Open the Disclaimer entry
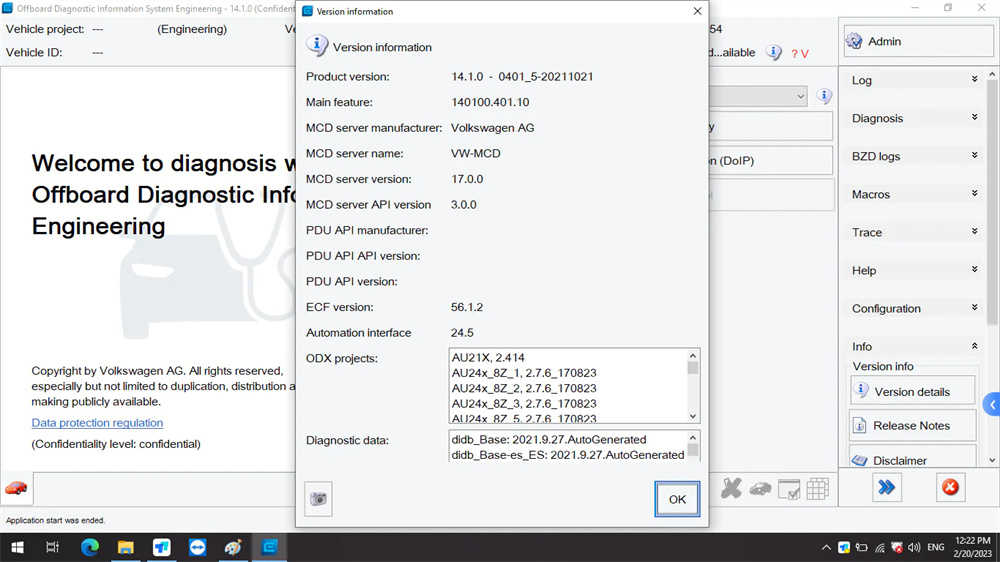The height and width of the screenshot is (562, 1000). coord(913,458)
